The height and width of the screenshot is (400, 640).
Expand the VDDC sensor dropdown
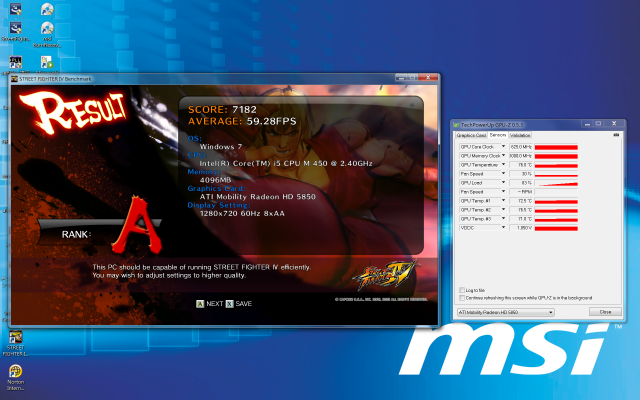pyautogui.click(x=503, y=227)
